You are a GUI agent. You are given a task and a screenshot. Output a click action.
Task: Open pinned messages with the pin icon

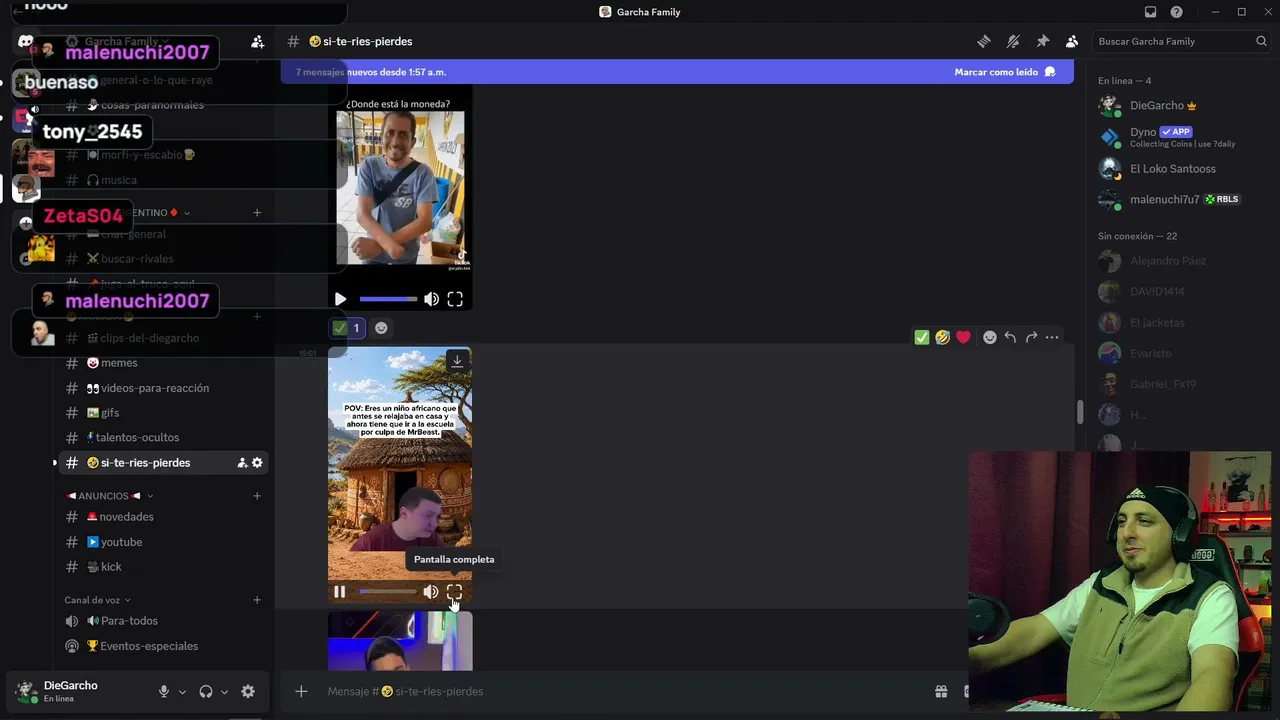pos(1043,41)
